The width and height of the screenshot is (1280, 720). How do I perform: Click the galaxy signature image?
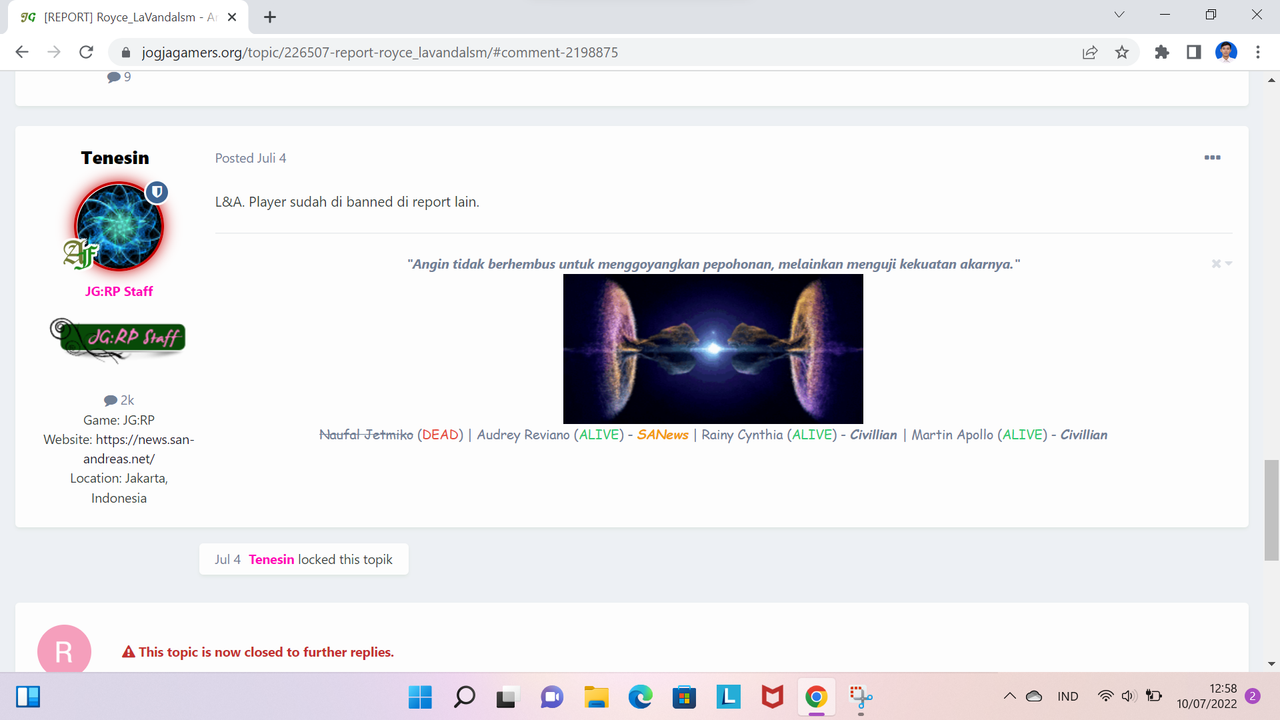[x=713, y=349]
